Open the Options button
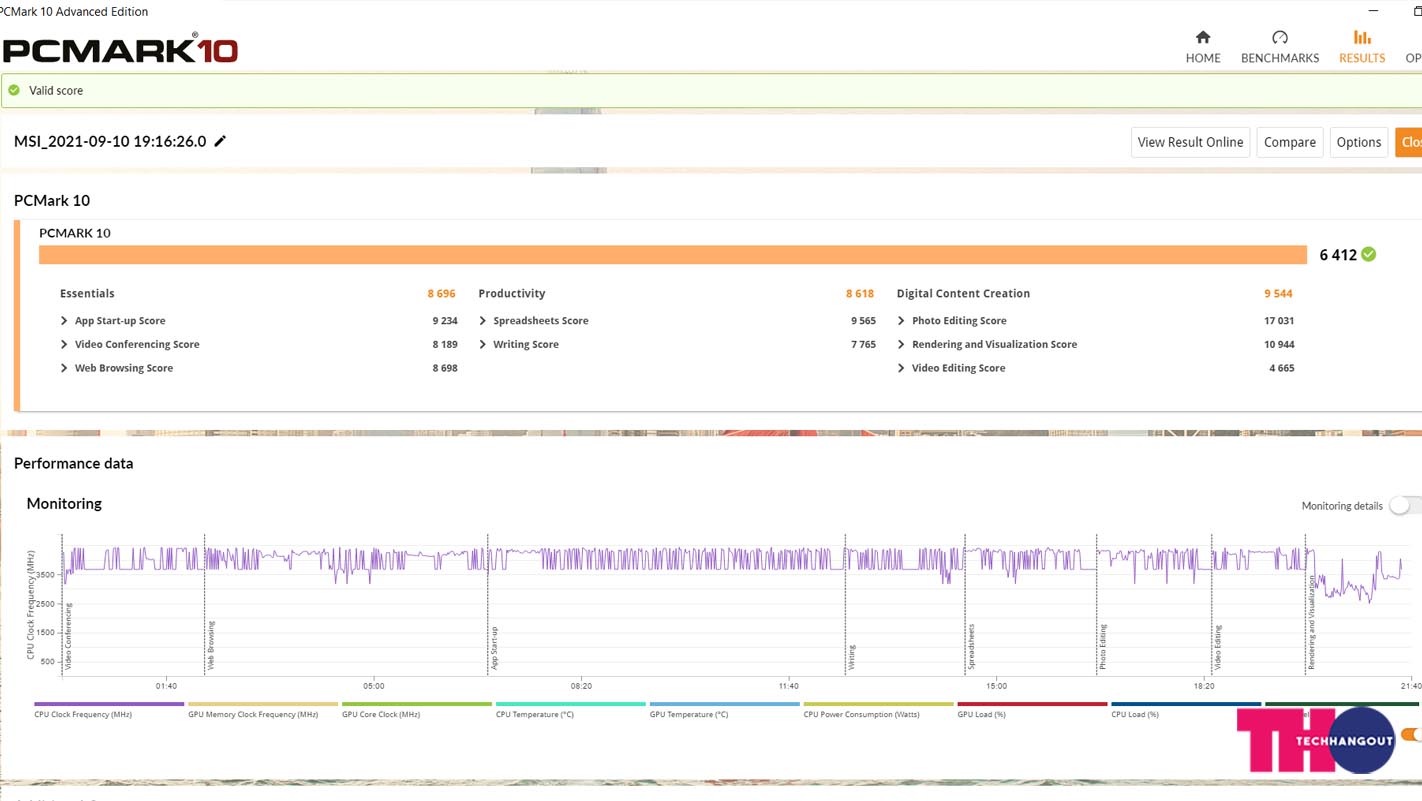Viewport: 1422px width, 801px height. pyautogui.click(x=1359, y=142)
